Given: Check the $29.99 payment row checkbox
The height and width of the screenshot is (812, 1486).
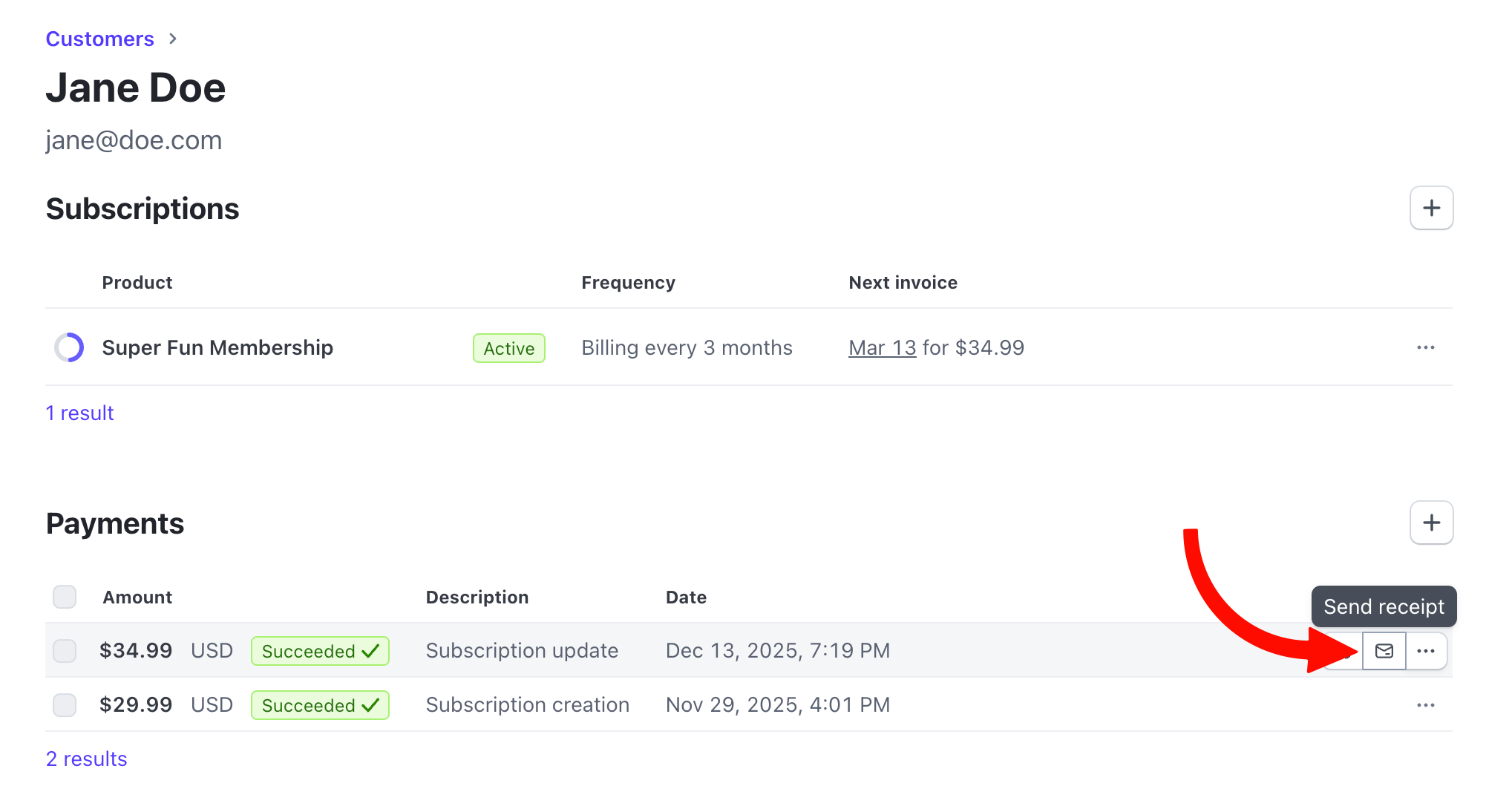Looking at the screenshot, I should [x=65, y=705].
